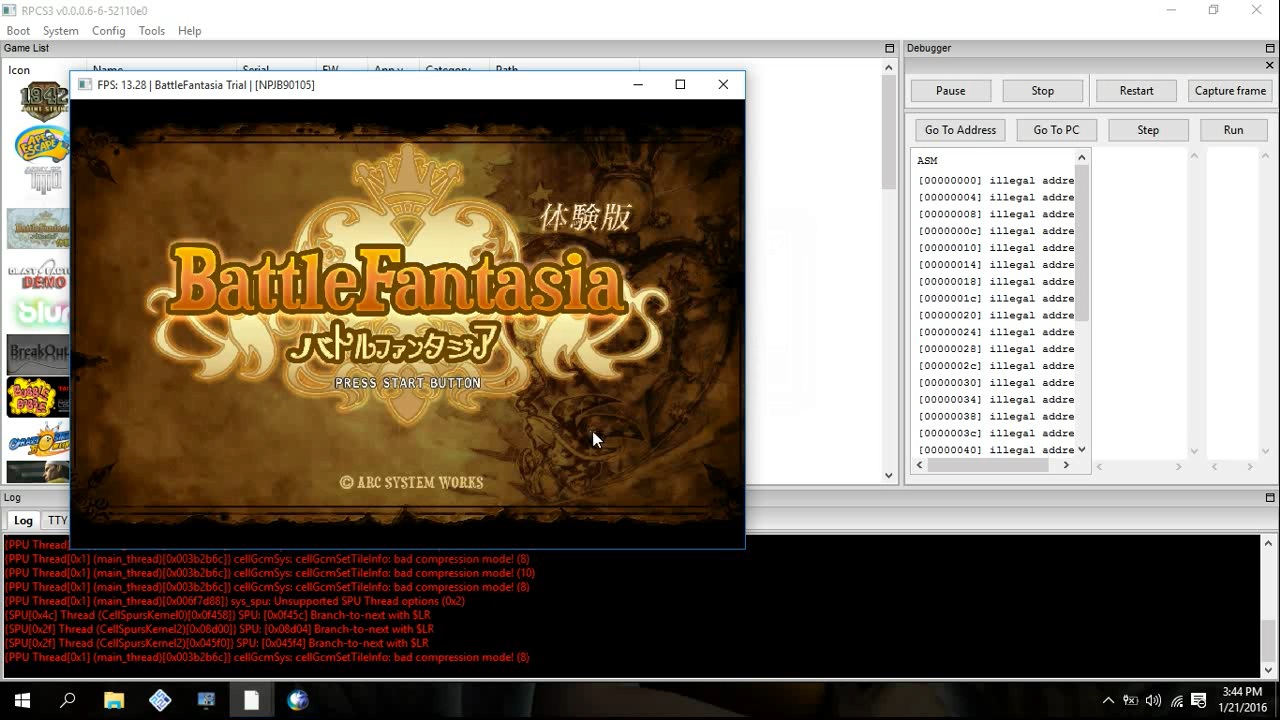
Task: Open the Boot menu
Action: 18,31
